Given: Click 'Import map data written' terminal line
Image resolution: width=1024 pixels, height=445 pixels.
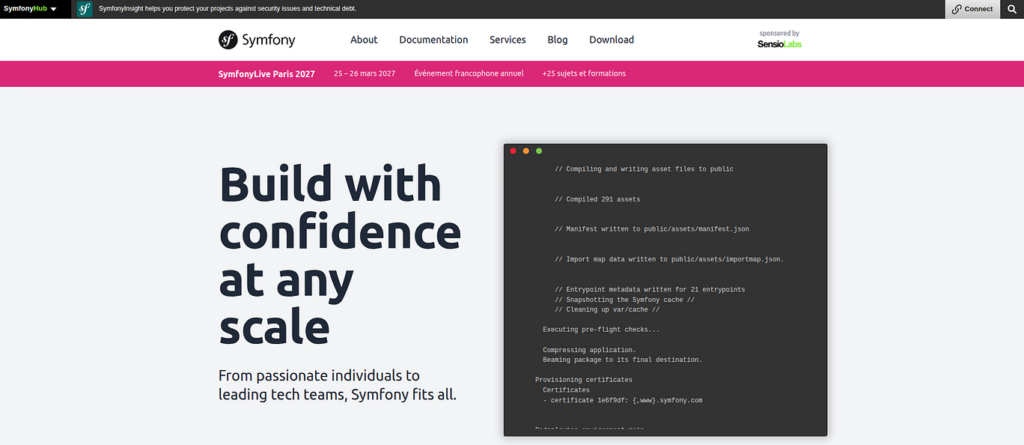Looking at the screenshot, I should coord(669,259).
